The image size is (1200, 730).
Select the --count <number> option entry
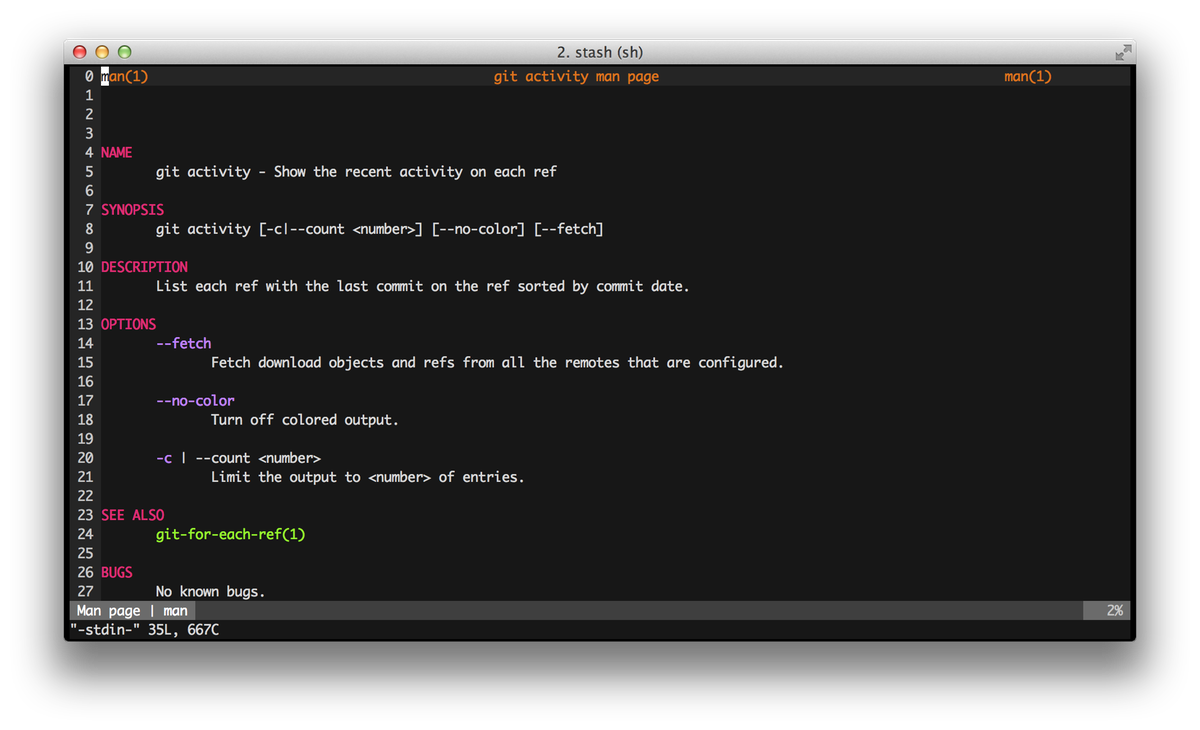coord(240,457)
